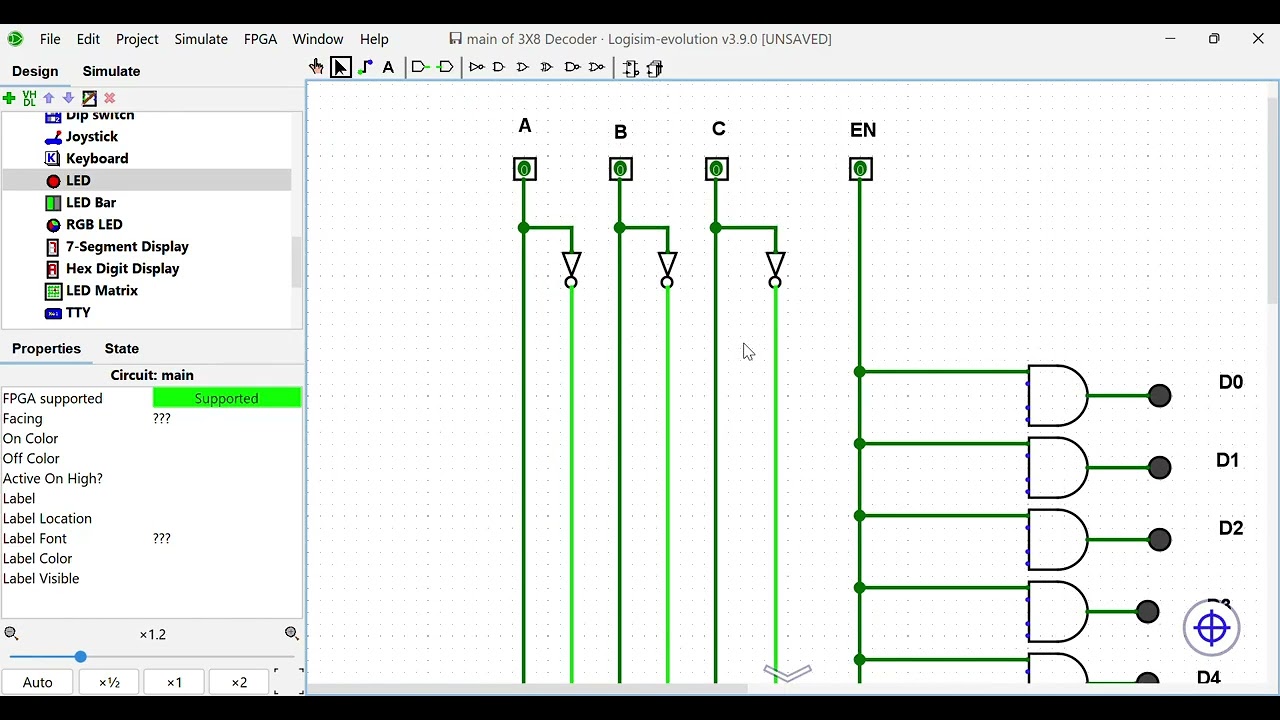Choose the XOR gate toolbar icon
Viewport: 1280px width, 720px height.
pyautogui.click(x=547, y=67)
